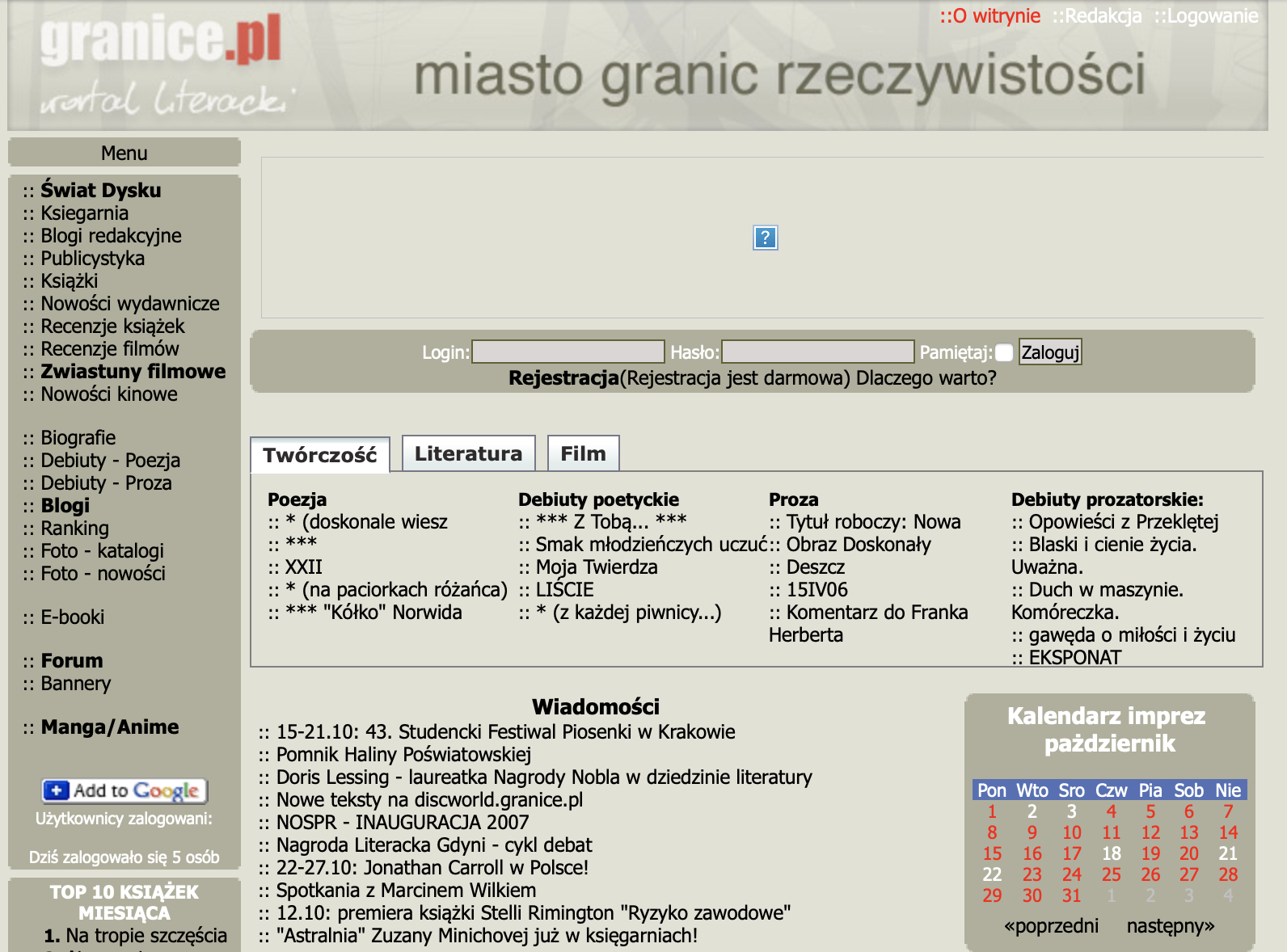Click the Dlaczego warto? link
The image size is (1287, 952).
click(x=926, y=378)
